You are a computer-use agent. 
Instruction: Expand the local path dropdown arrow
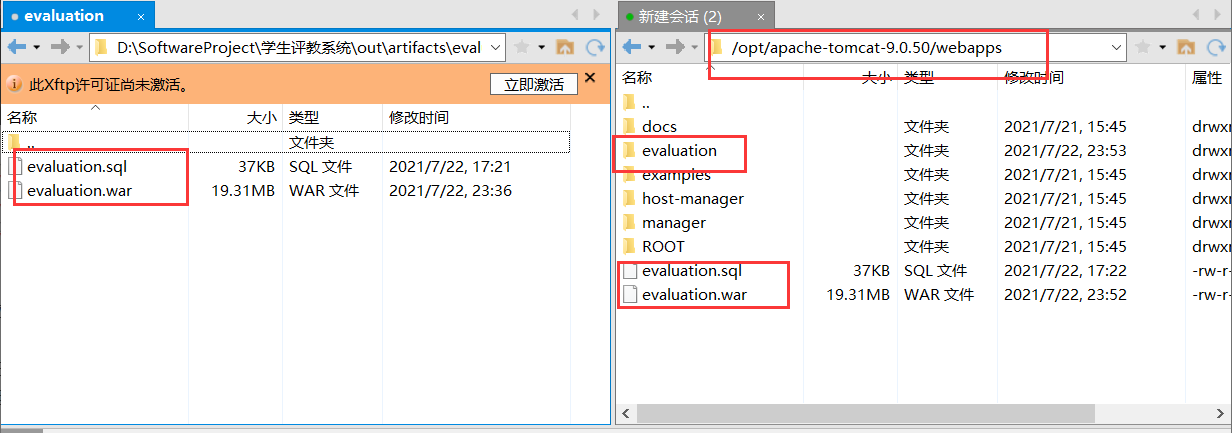pyautogui.click(x=496, y=47)
